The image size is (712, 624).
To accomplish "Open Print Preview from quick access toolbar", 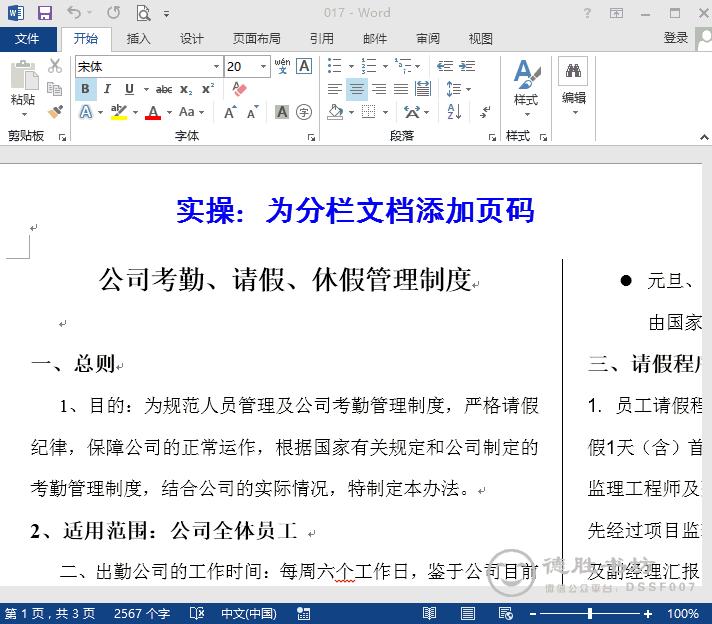I will (143, 13).
